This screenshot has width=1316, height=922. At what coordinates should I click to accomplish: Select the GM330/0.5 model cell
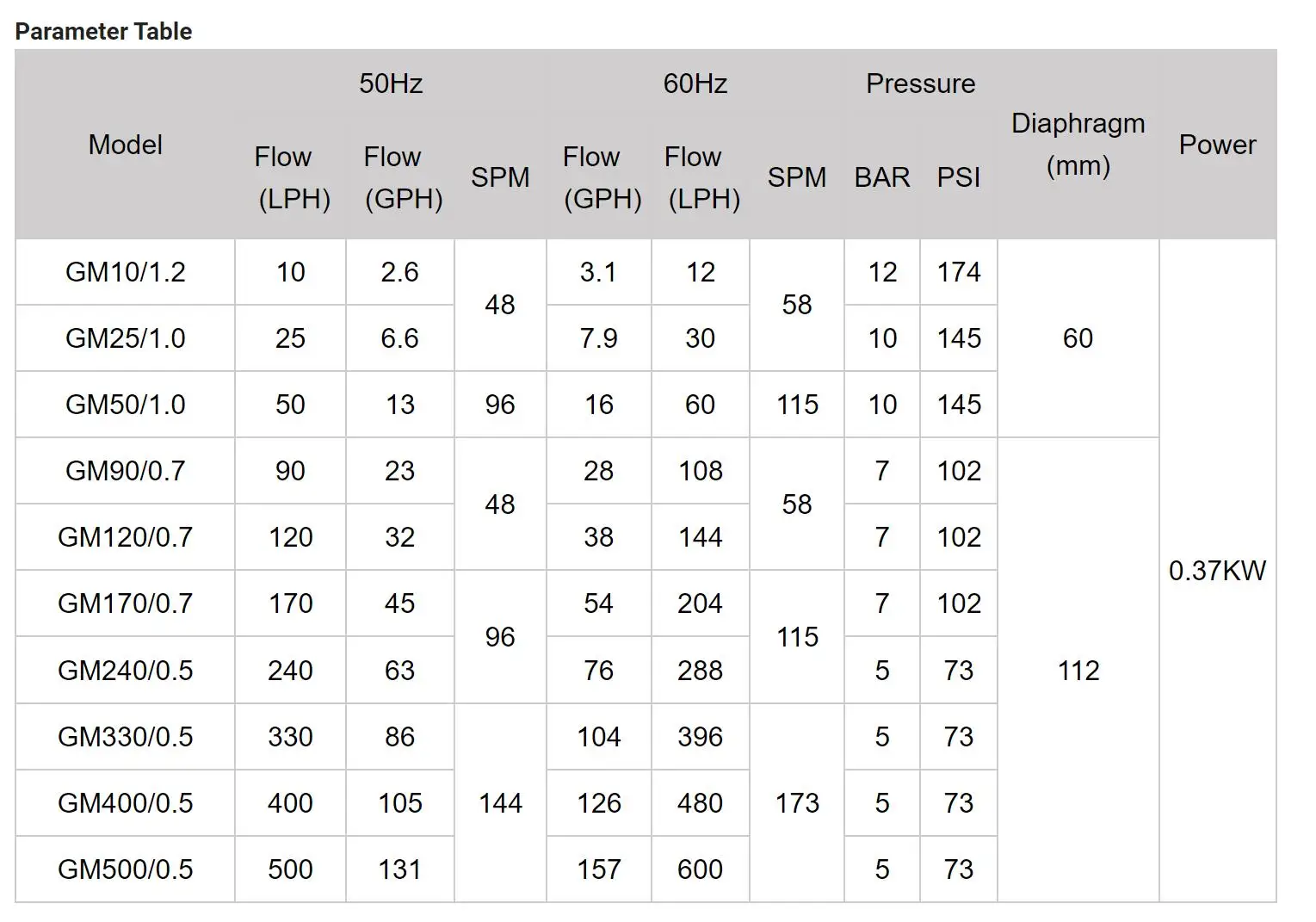point(126,737)
